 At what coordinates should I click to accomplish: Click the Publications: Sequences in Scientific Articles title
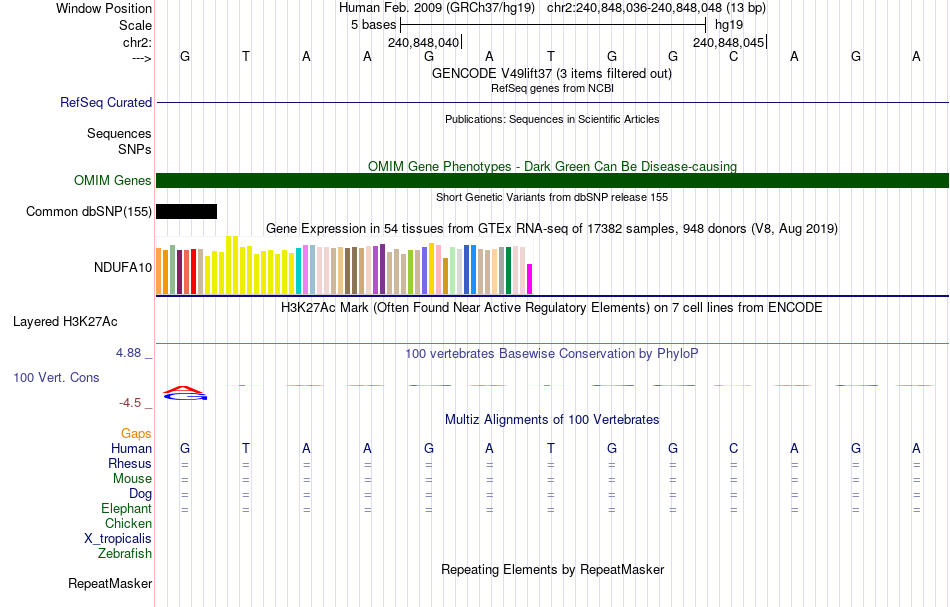(552, 119)
